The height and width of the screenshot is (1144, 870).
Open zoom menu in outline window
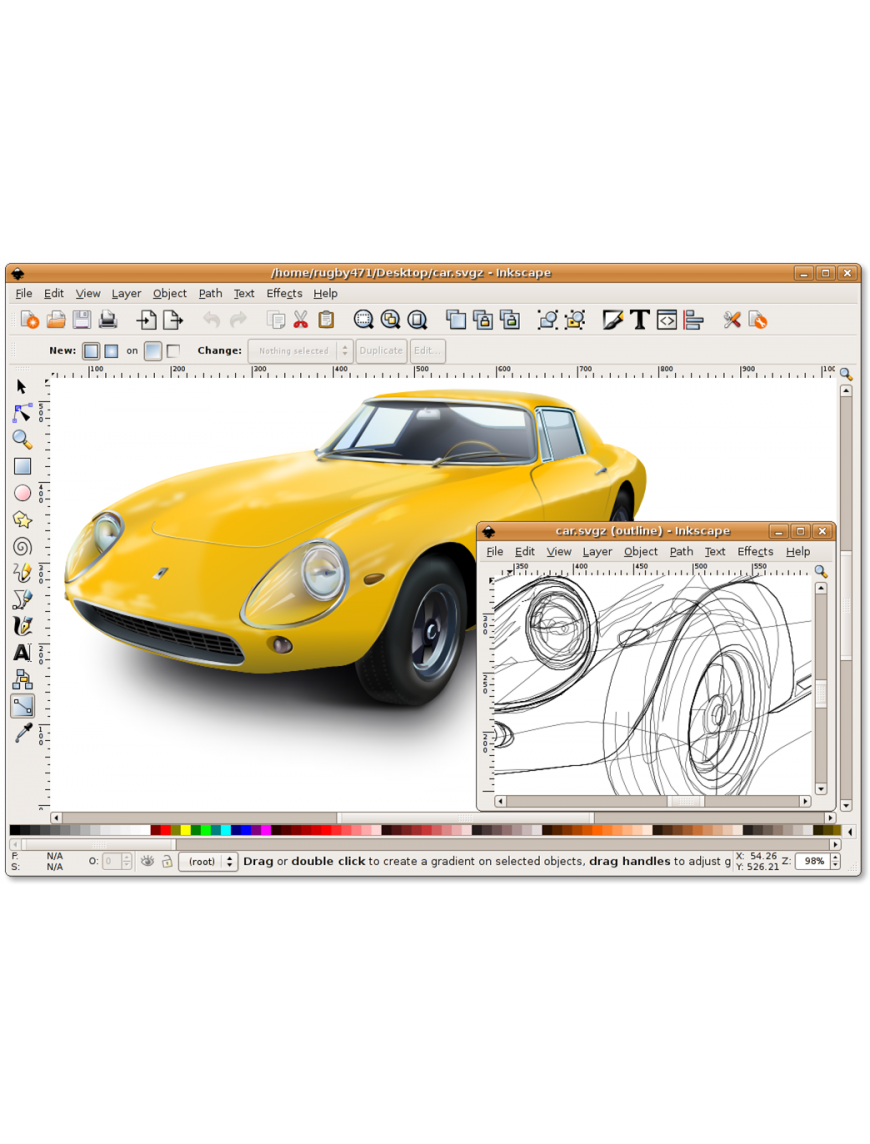click(x=821, y=571)
